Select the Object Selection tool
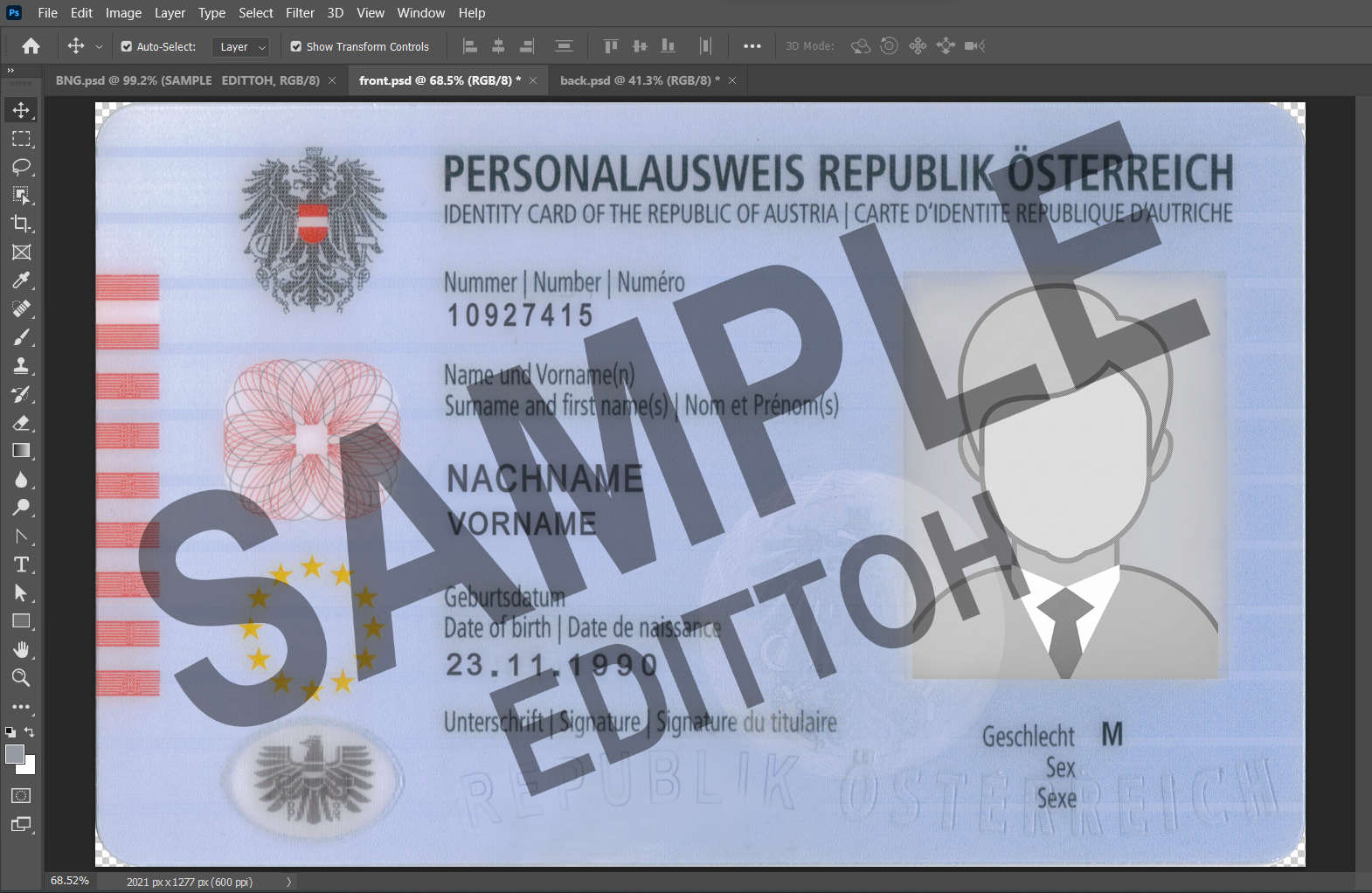 pyautogui.click(x=21, y=195)
